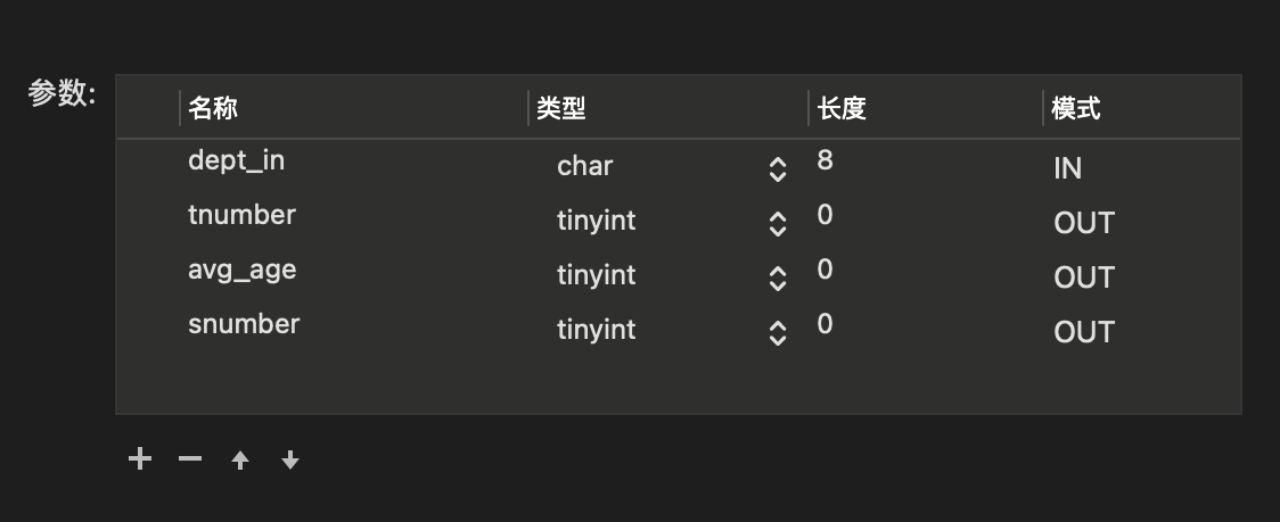Screen dimensions: 1280x522
Task: Edit length value 0 for tnumber
Action: pyautogui.click(x=825, y=214)
